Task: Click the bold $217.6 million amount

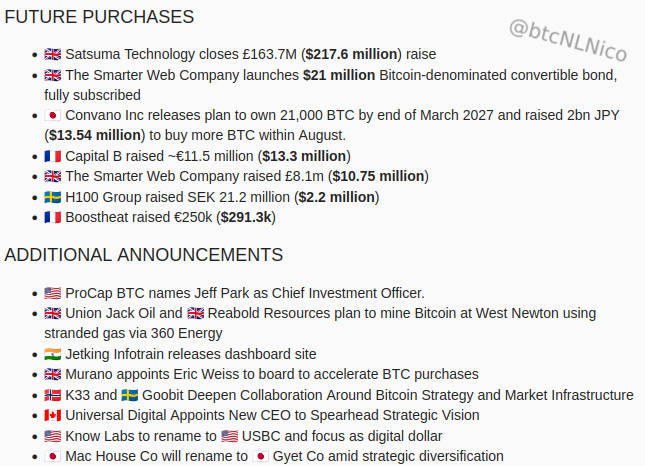Action: 351,54
